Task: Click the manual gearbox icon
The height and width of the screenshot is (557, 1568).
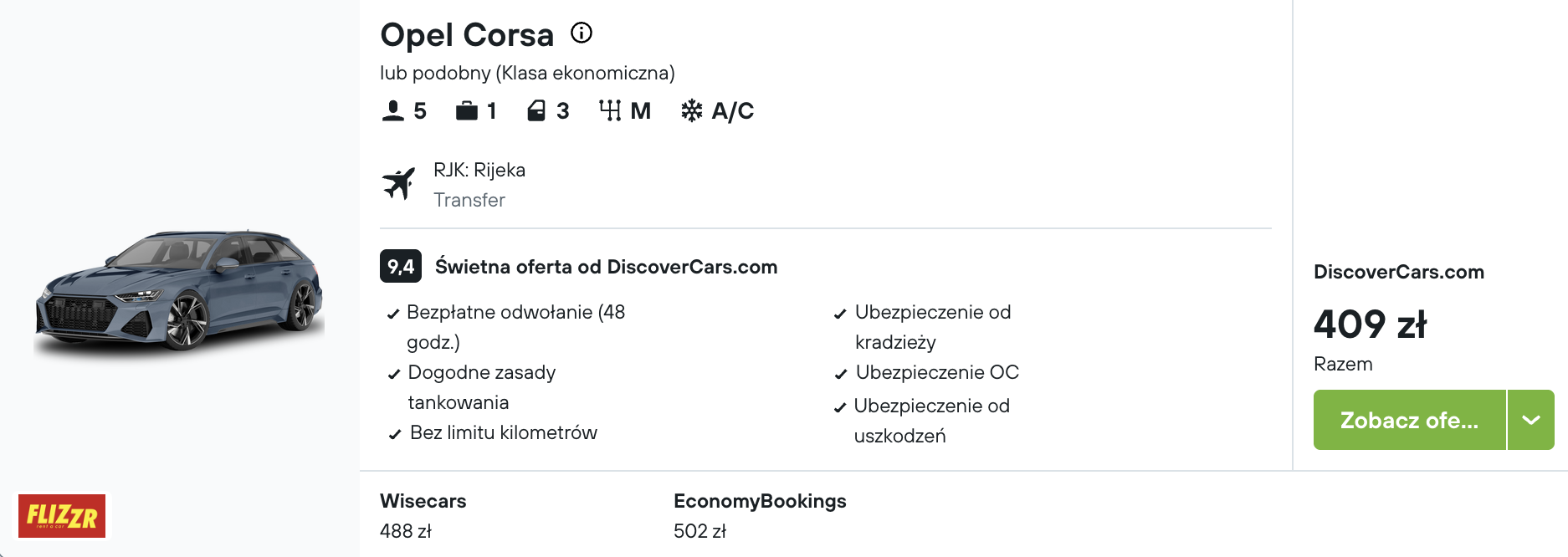Action: coord(610,110)
